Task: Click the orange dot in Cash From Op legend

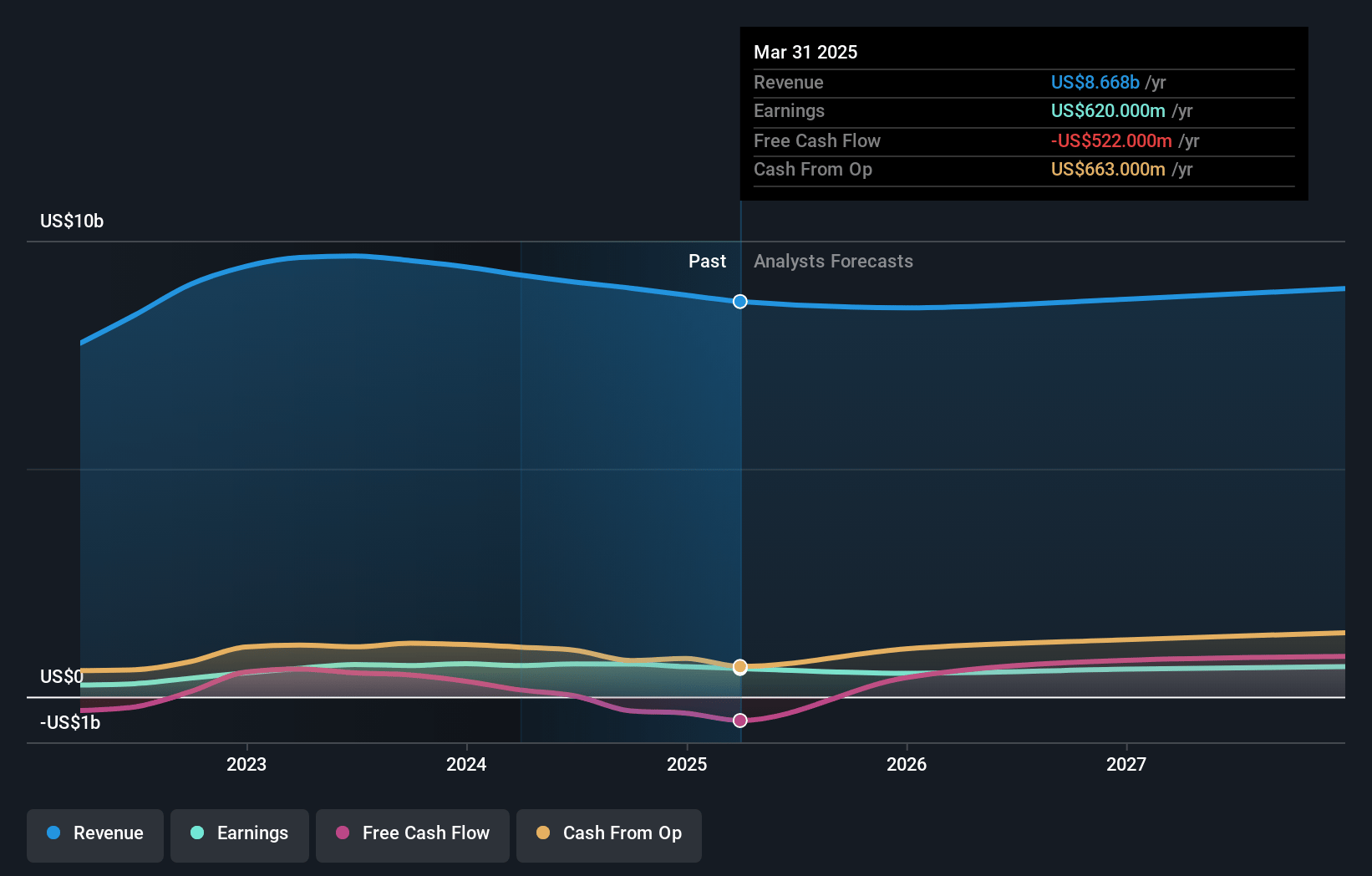Action: click(543, 833)
